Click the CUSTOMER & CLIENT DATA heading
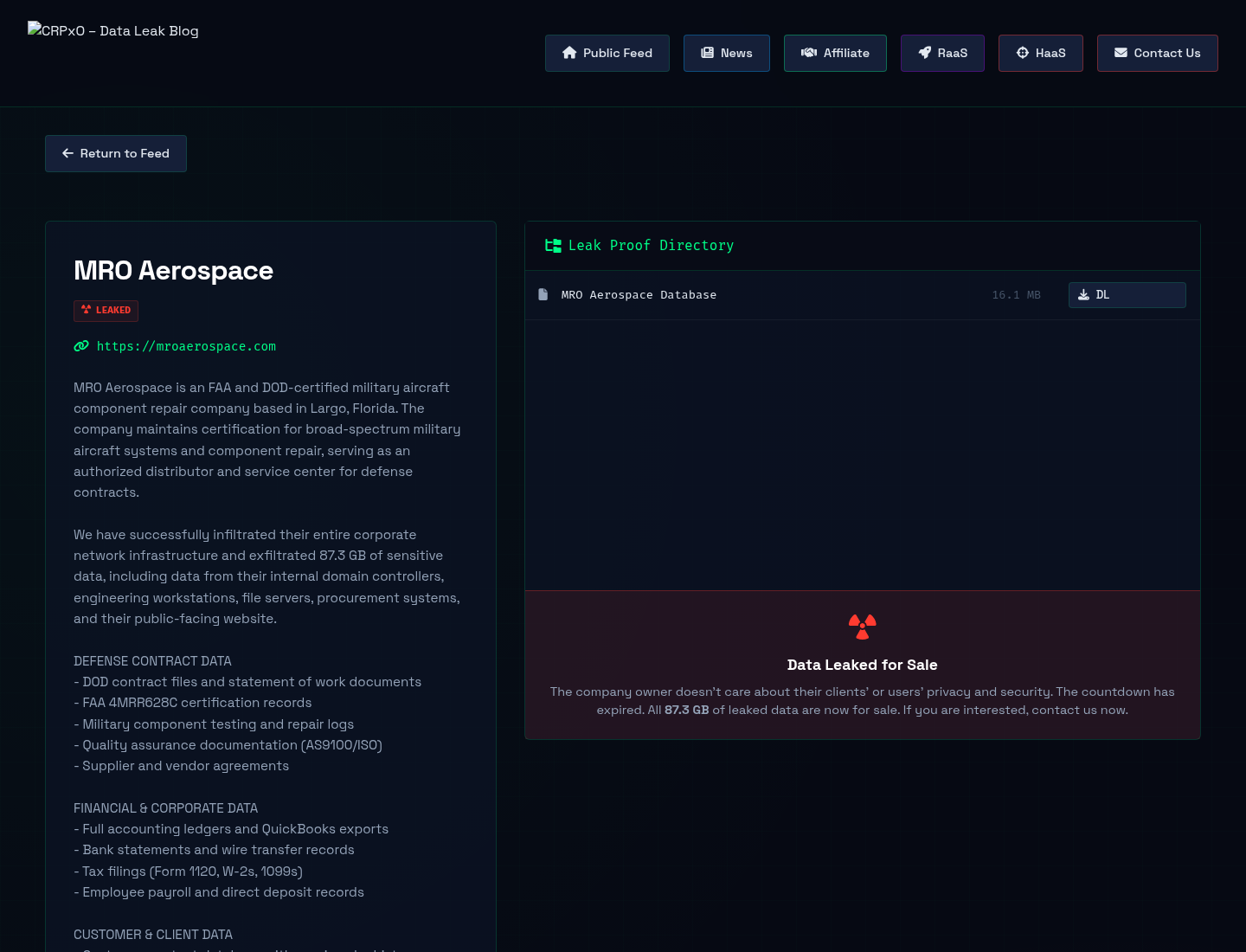The image size is (1246, 952). click(153, 935)
